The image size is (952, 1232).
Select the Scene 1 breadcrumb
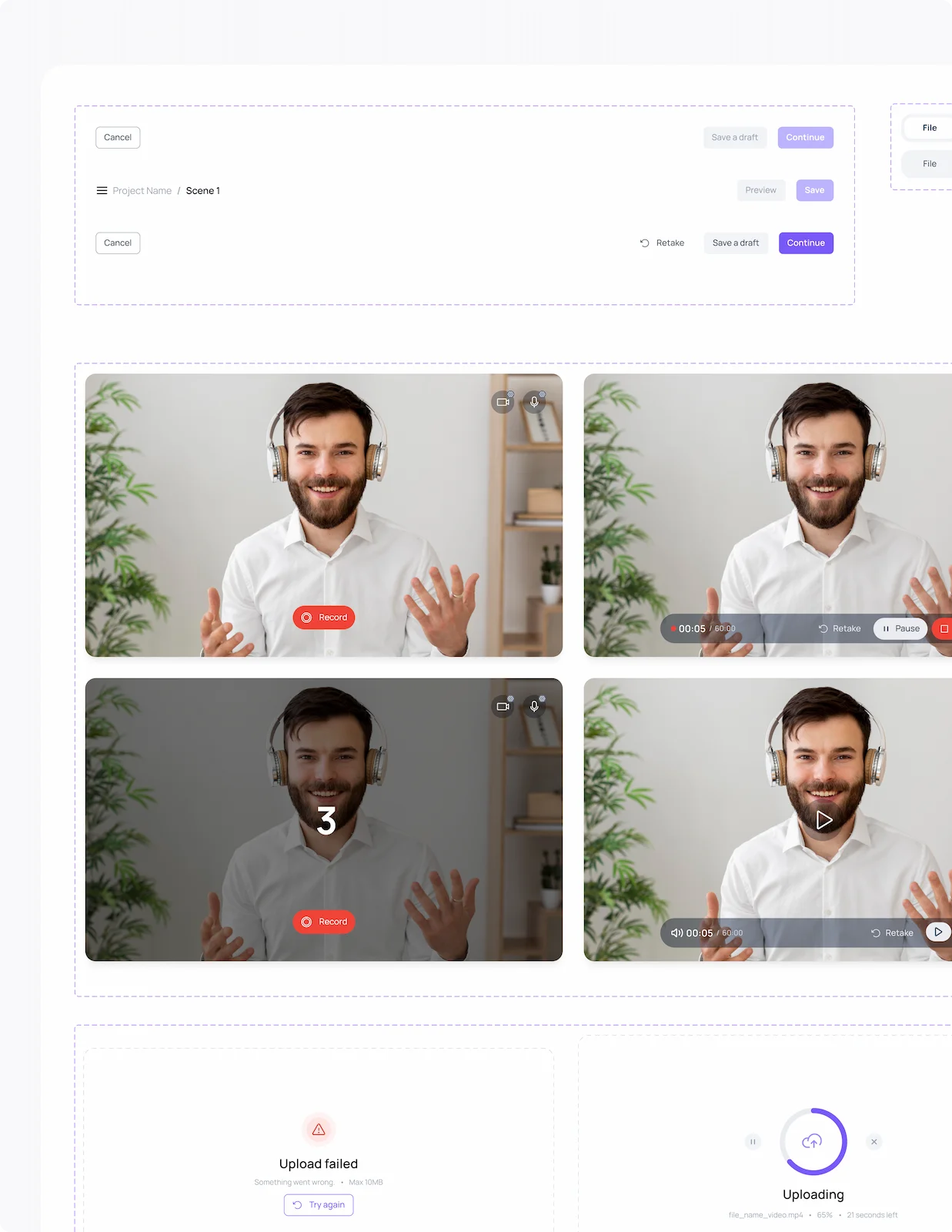pos(203,190)
